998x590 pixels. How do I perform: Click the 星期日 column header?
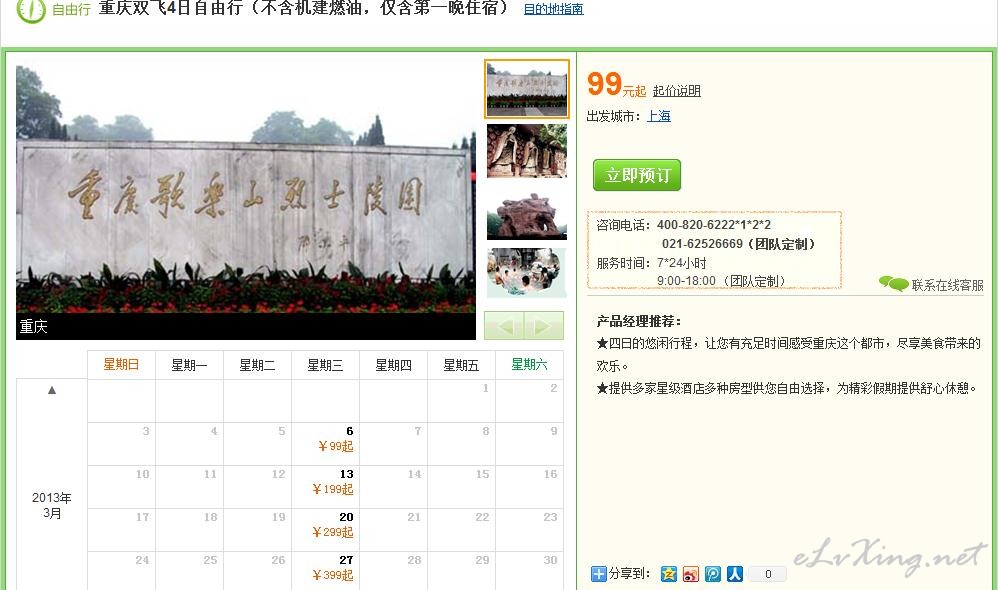[121, 365]
